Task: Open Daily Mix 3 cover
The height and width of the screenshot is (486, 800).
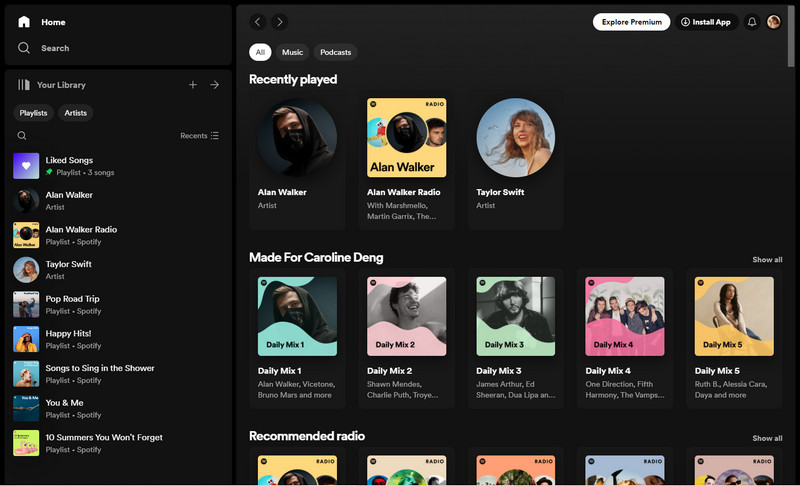Action: pyautogui.click(x=516, y=316)
